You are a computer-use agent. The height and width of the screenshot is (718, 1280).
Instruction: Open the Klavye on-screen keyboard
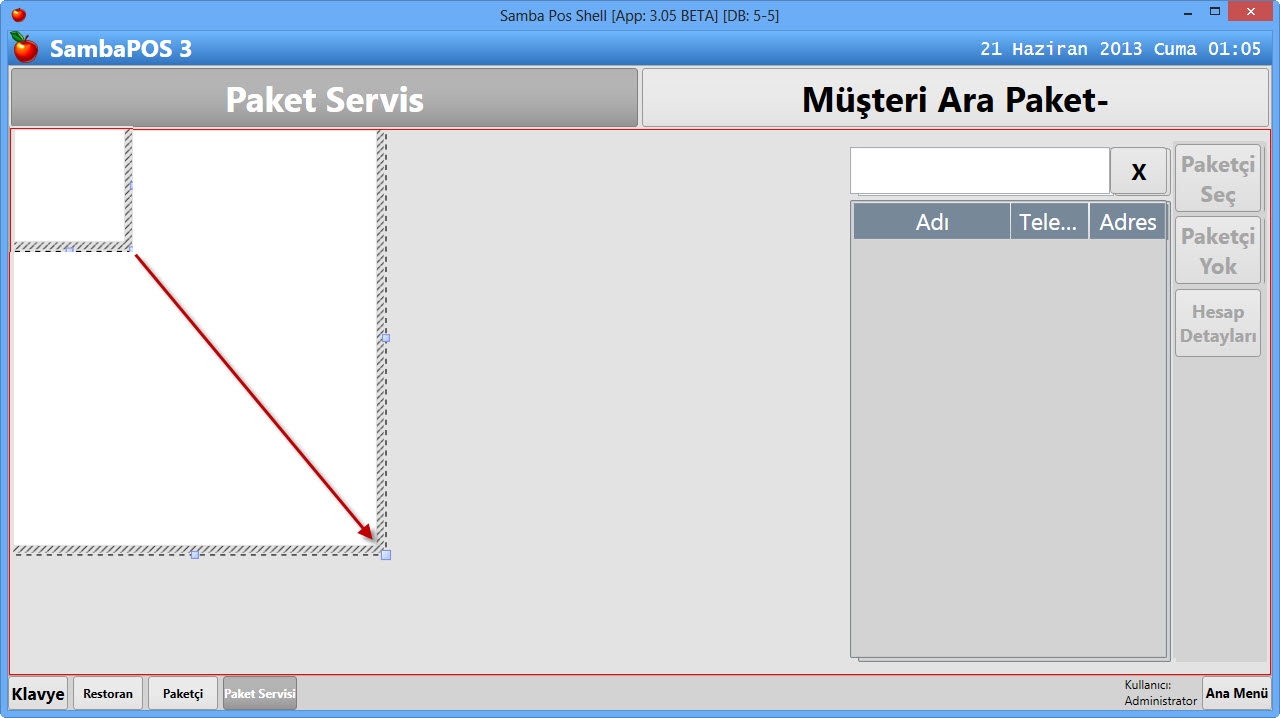coord(37,692)
